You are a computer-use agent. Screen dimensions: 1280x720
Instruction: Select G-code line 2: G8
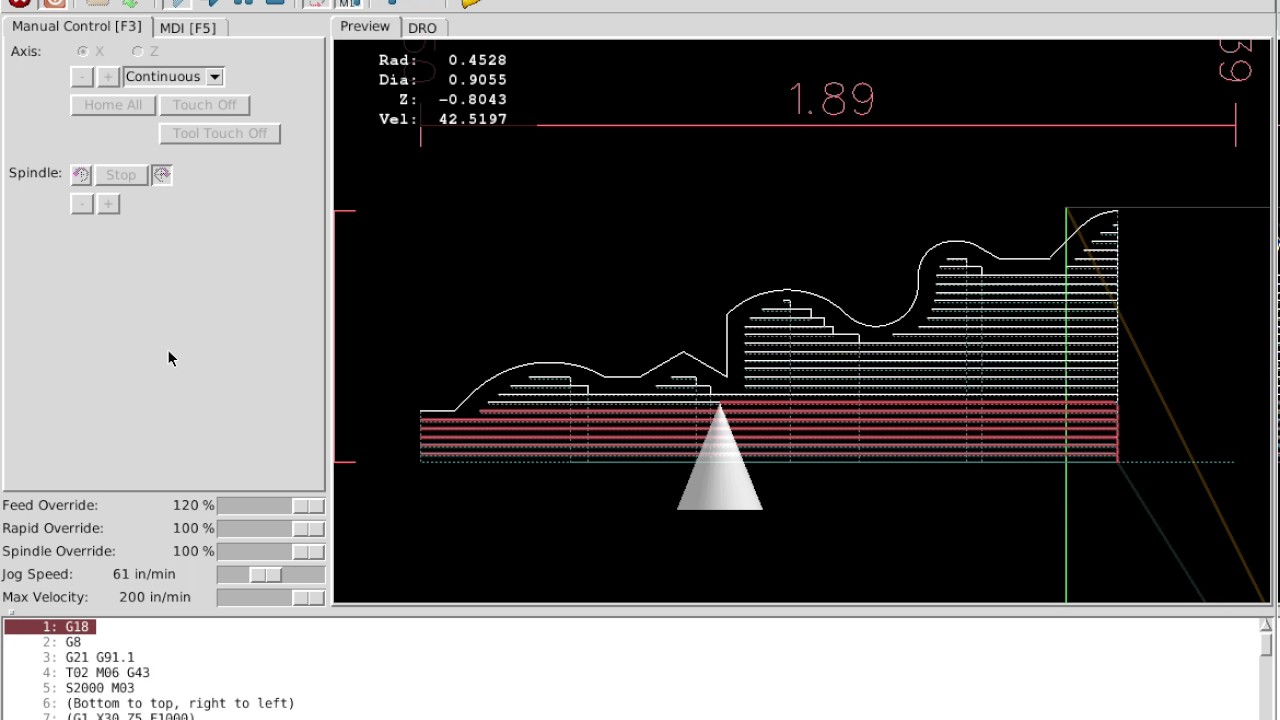coord(62,642)
